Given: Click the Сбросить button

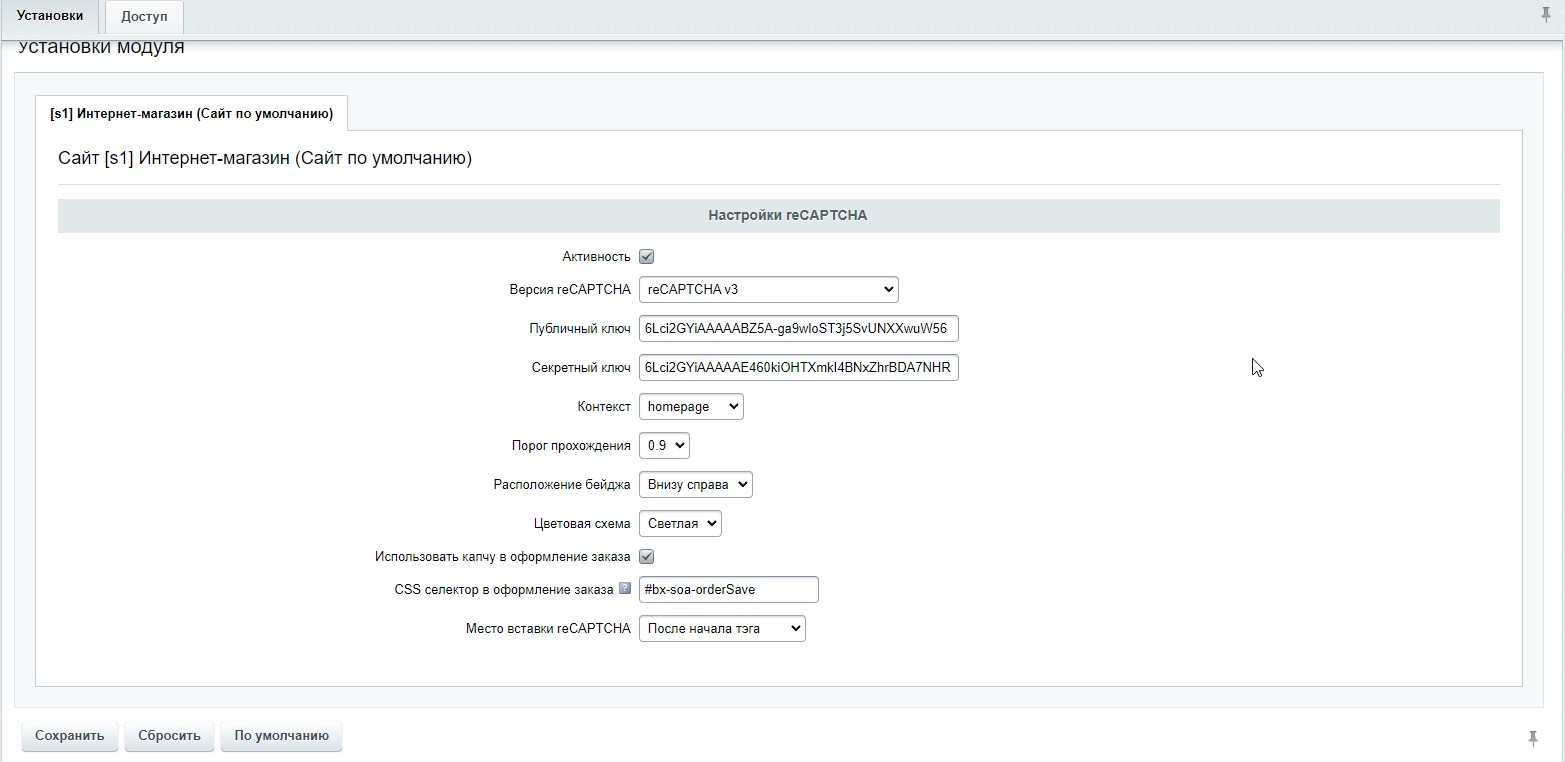Looking at the screenshot, I should point(169,736).
